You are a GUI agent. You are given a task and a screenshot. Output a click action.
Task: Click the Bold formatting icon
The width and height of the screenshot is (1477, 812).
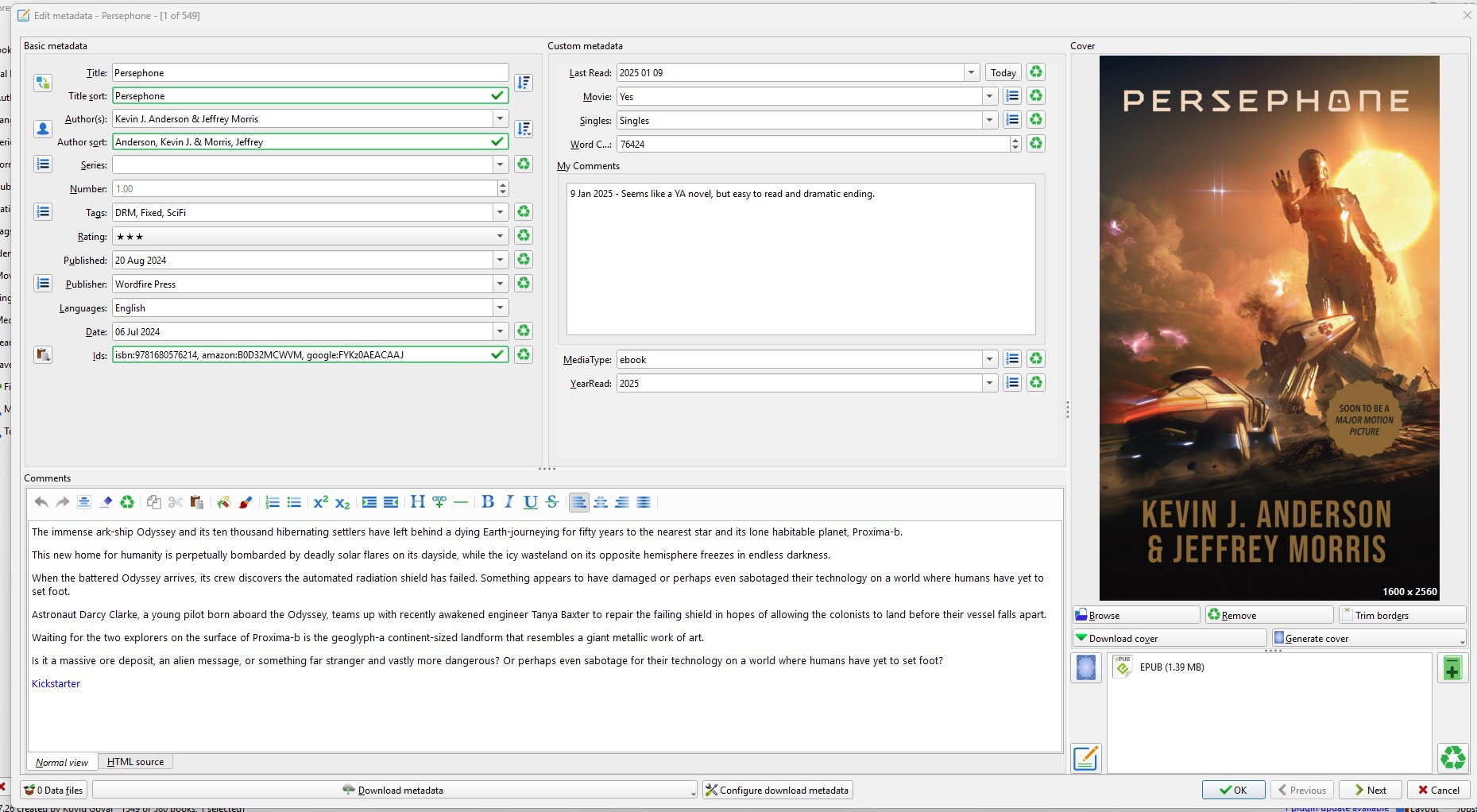pyautogui.click(x=488, y=502)
